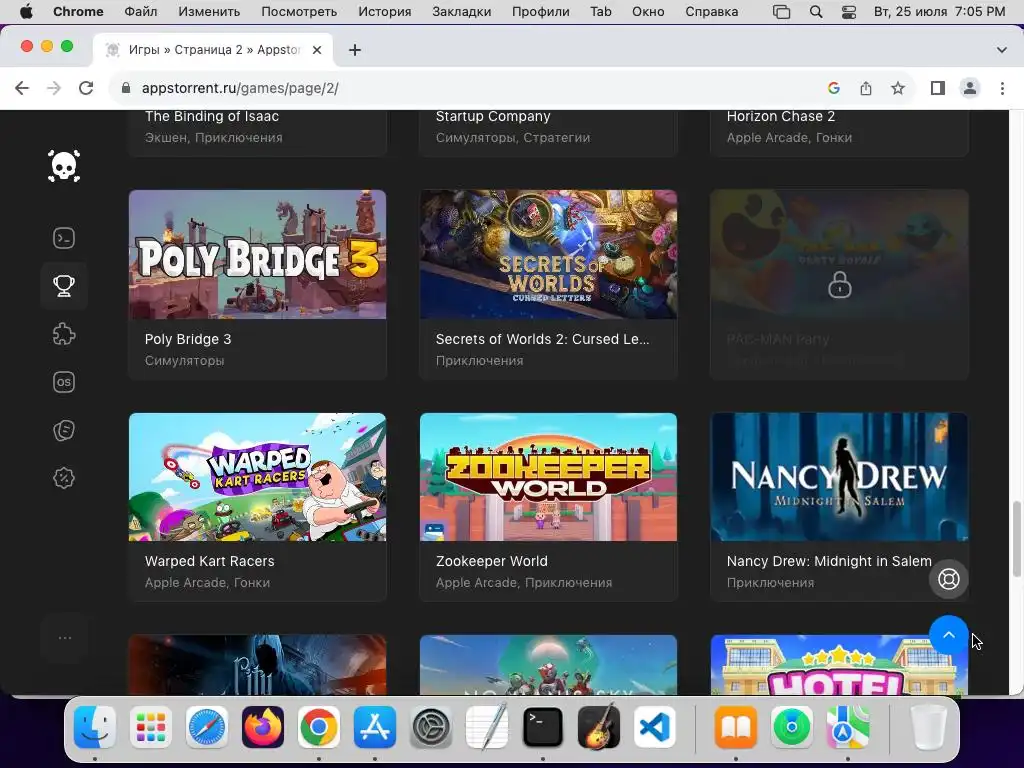
Task: Open The Binding of Isaac link
Action: [x=212, y=116]
